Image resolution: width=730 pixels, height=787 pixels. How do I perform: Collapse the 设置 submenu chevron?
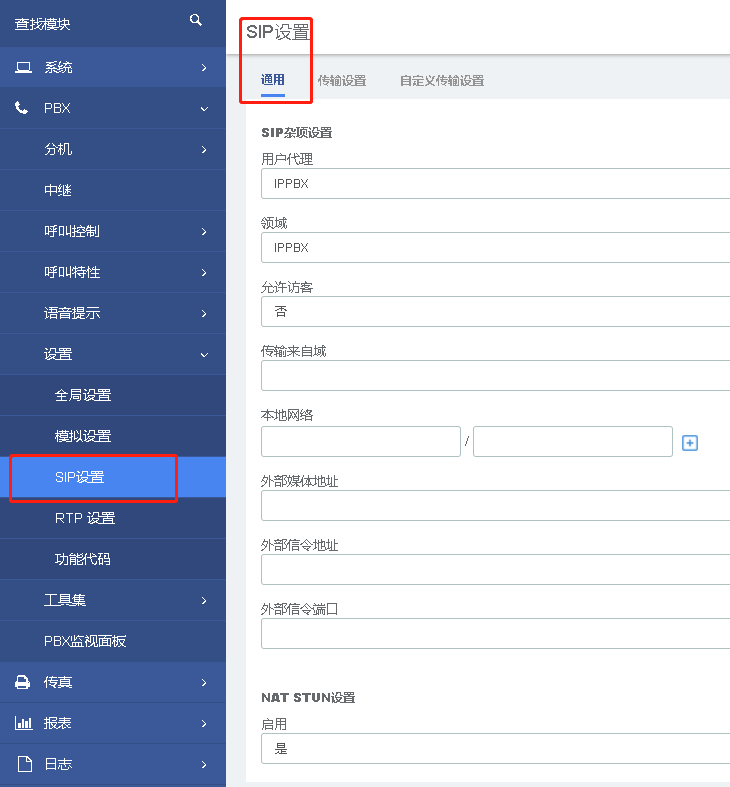(204, 355)
